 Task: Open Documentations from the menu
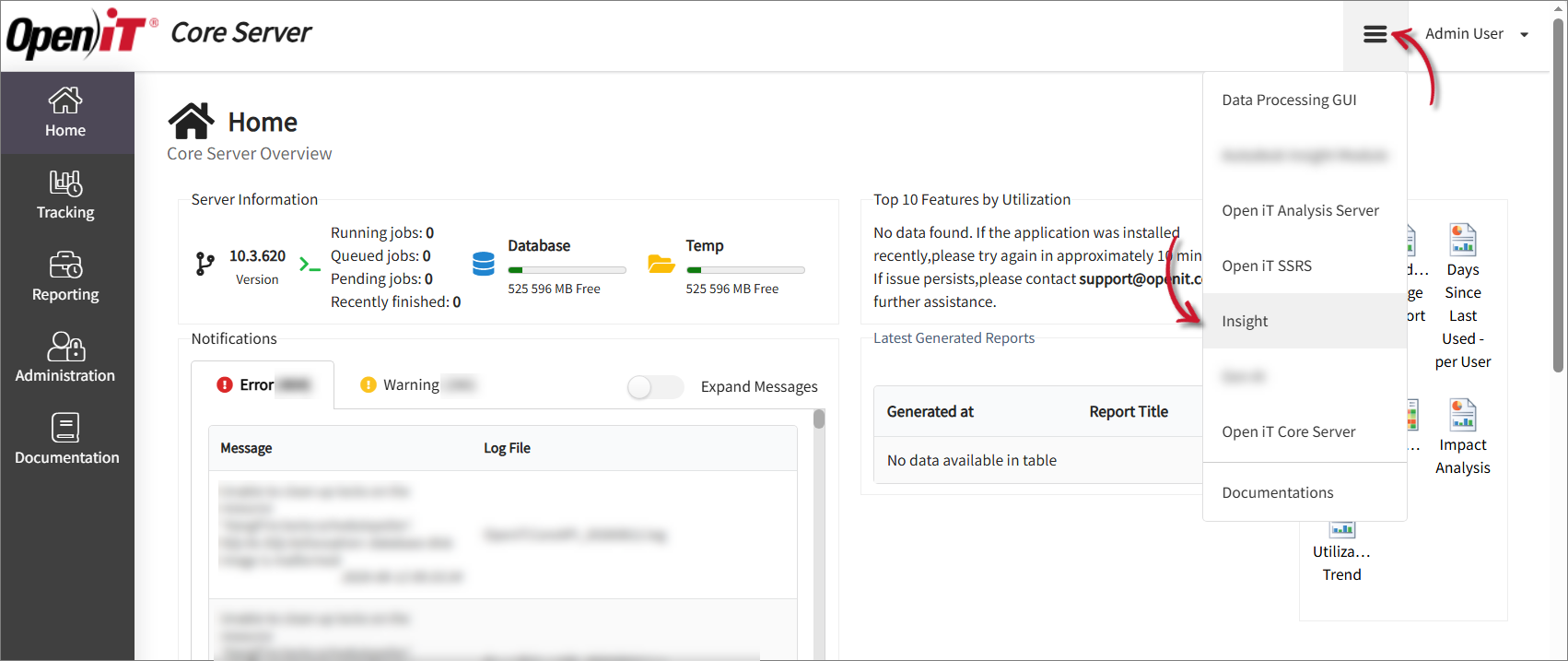pyautogui.click(x=1305, y=492)
